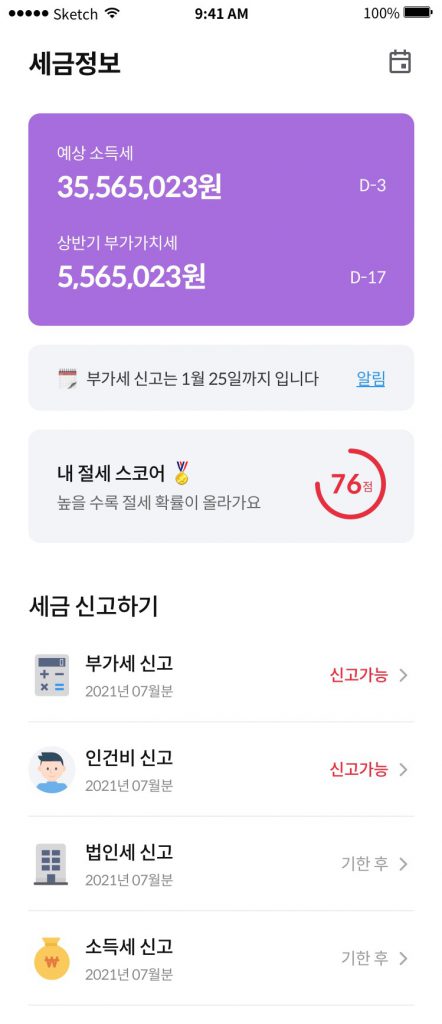Tap the money bag icon for 소득세 신고

click(51, 958)
